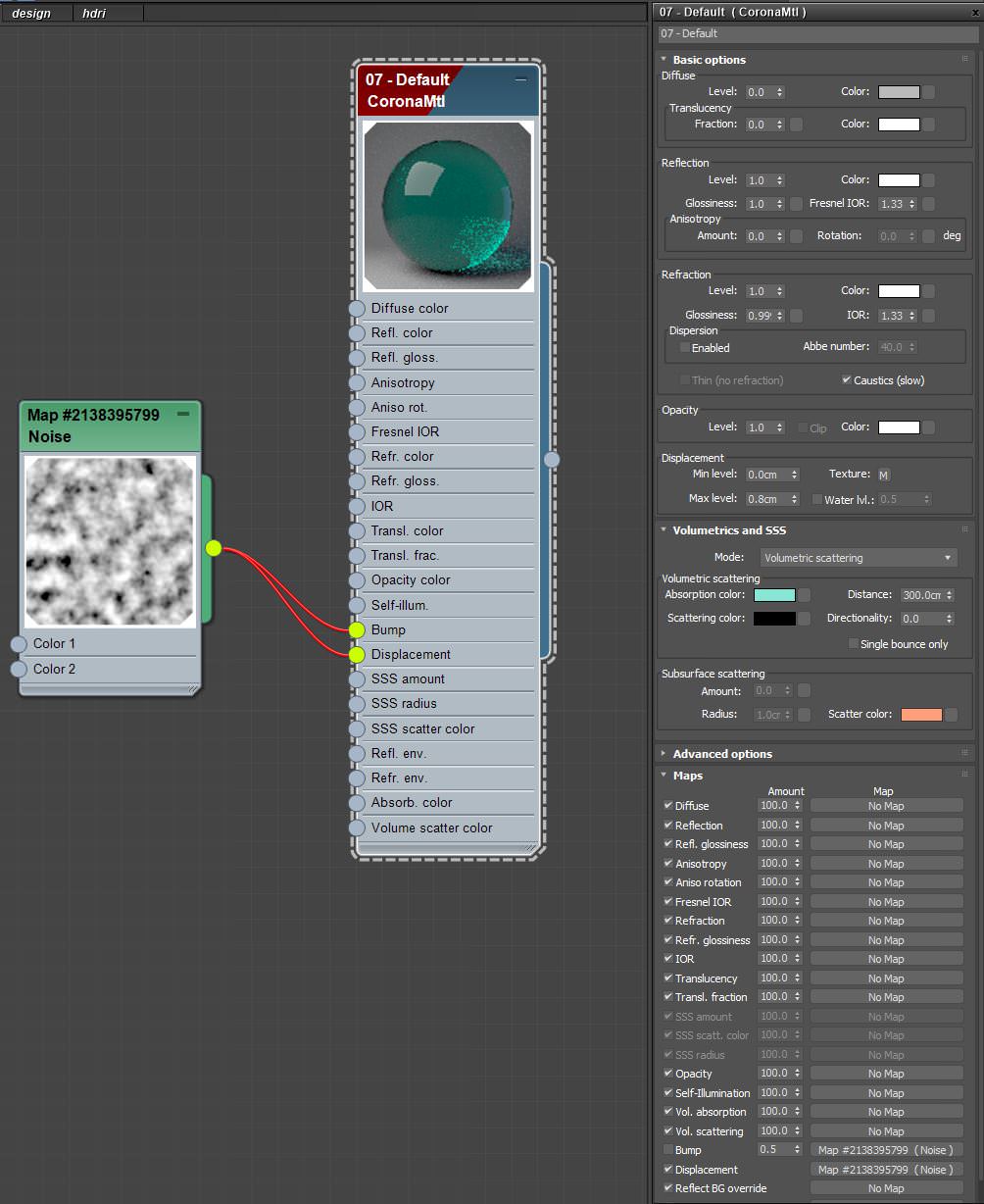Open the Volumetrics Mode dropdown
This screenshot has height=1204, width=984.
(859, 558)
